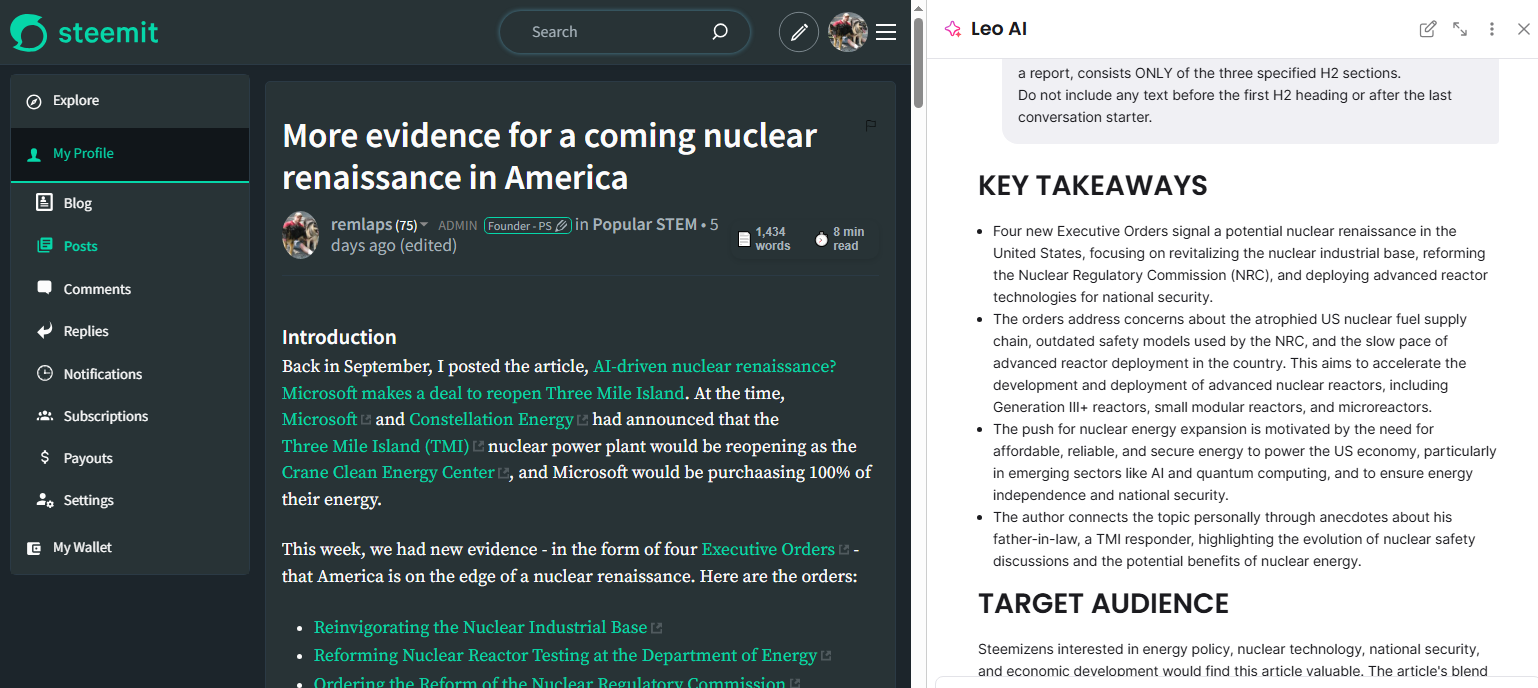Flag the post using the flag icon
The width and height of the screenshot is (1538, 688).
(870, 125)
